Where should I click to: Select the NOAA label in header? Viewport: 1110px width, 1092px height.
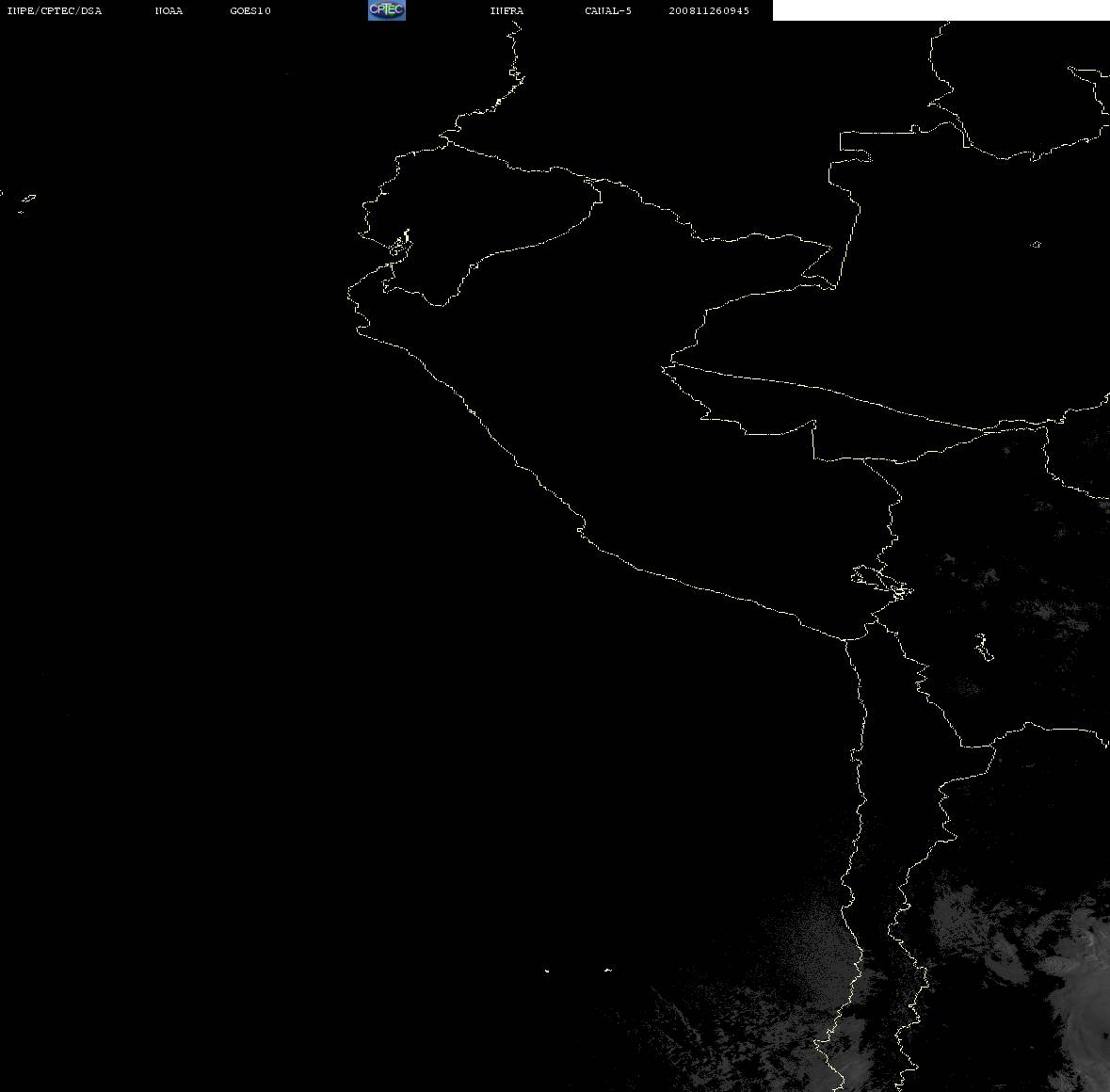point(169,10)
